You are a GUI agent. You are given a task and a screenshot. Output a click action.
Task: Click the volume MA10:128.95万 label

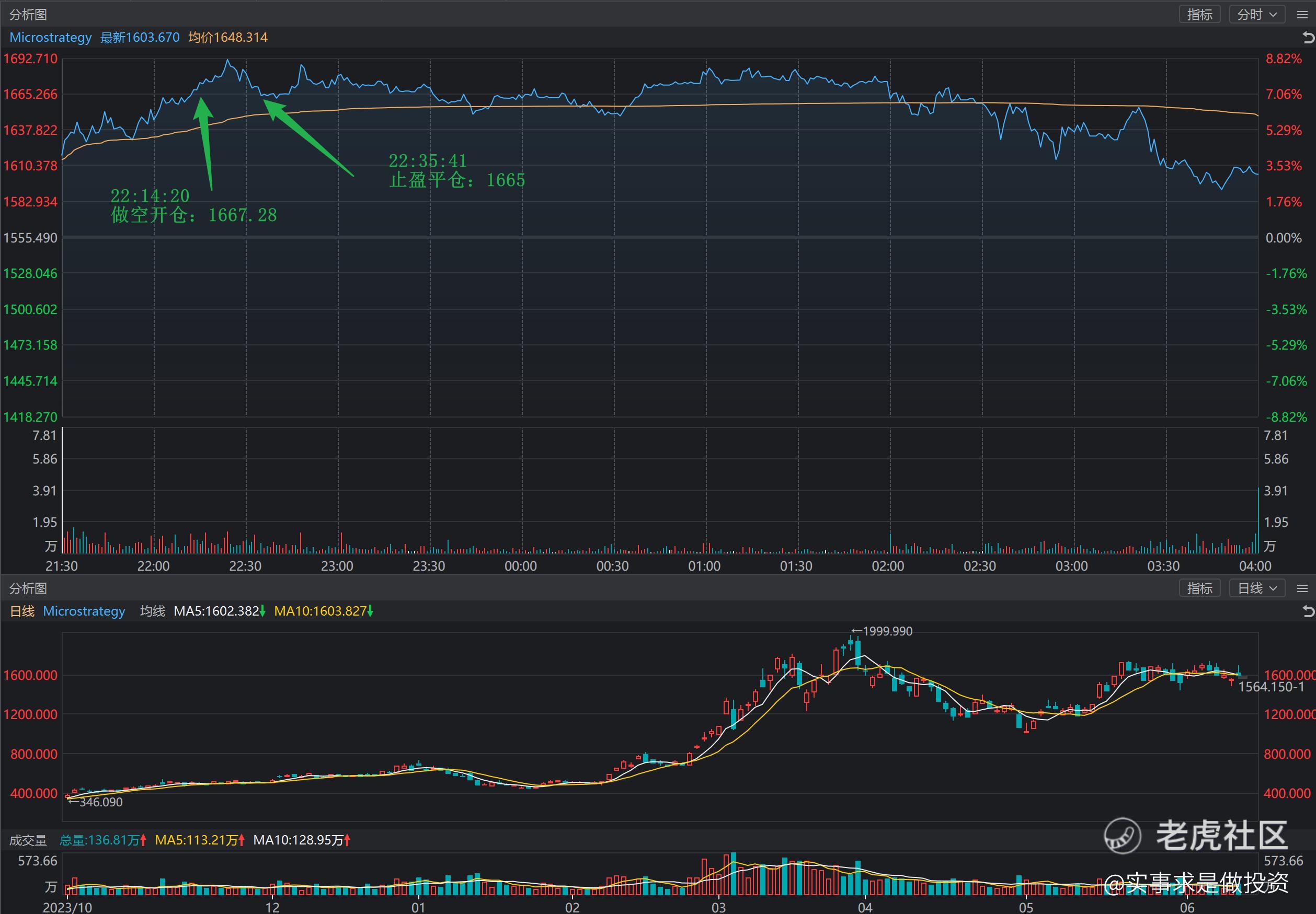302,840
